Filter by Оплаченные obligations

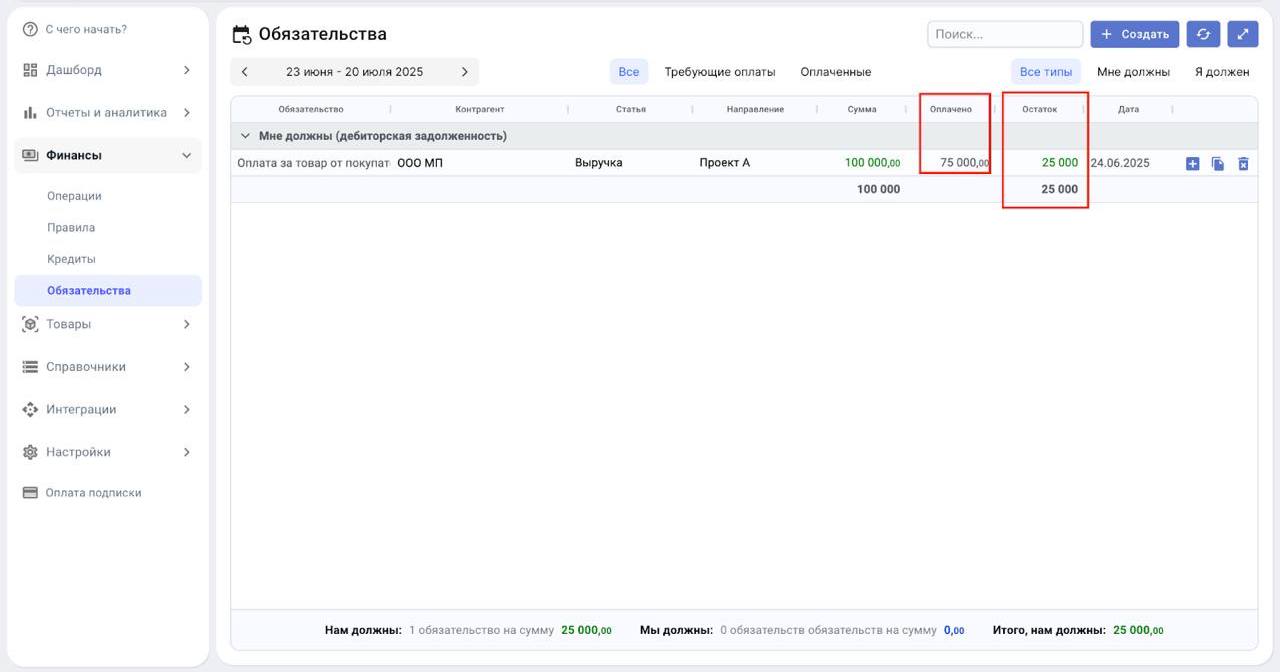835,72
